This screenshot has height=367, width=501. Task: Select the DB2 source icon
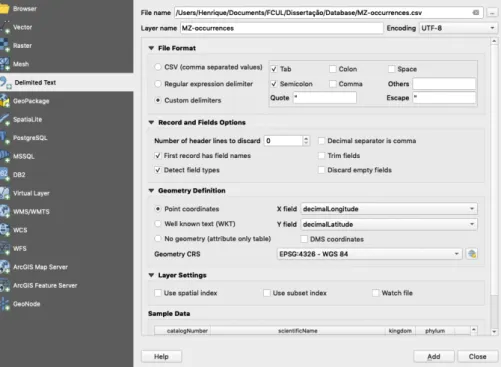tap(5, 175)
